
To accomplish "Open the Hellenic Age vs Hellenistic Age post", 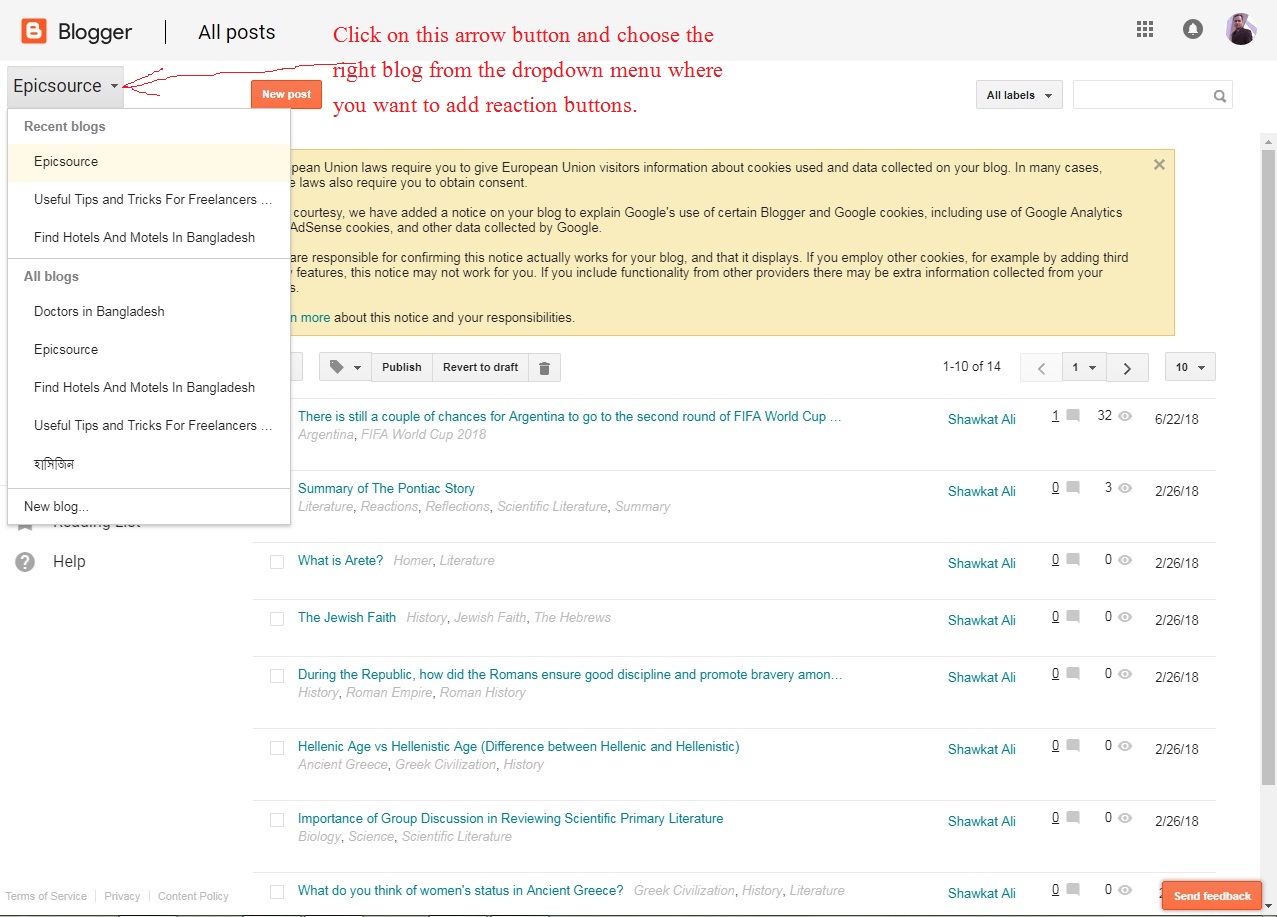I will click(x=519, y=746).
